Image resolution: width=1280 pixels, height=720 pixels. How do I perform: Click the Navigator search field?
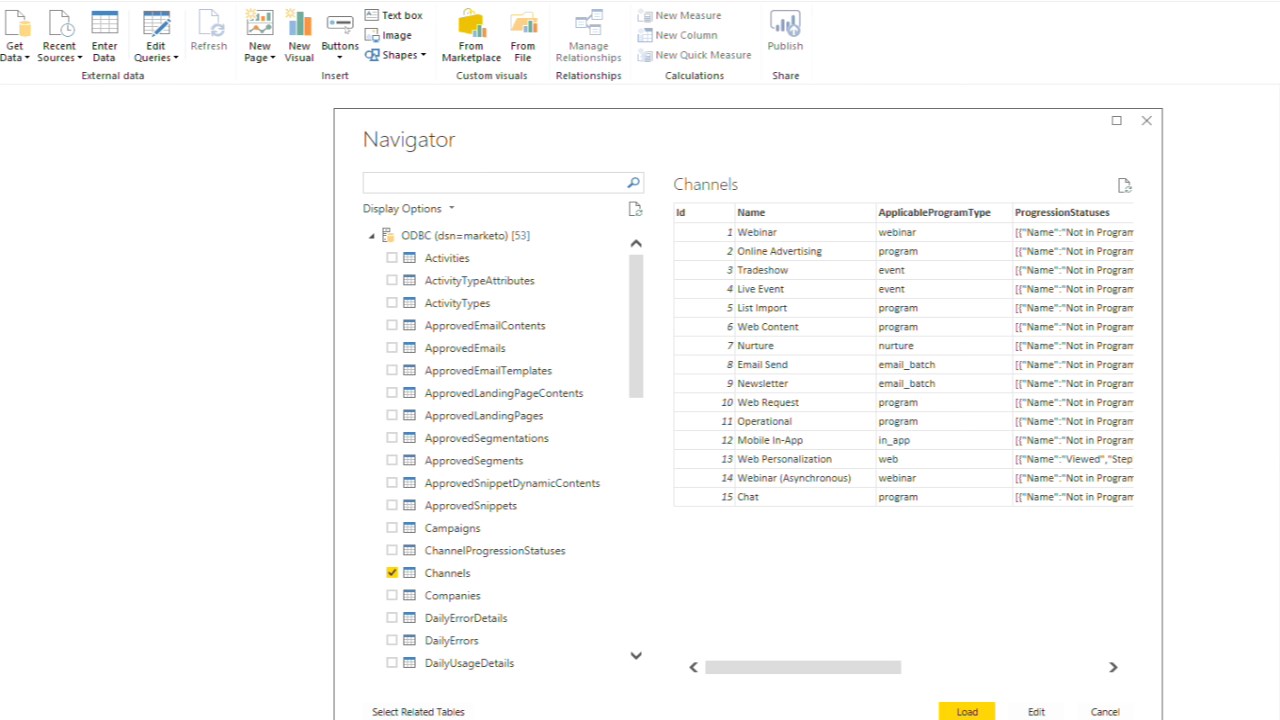[x=494, y=183]
